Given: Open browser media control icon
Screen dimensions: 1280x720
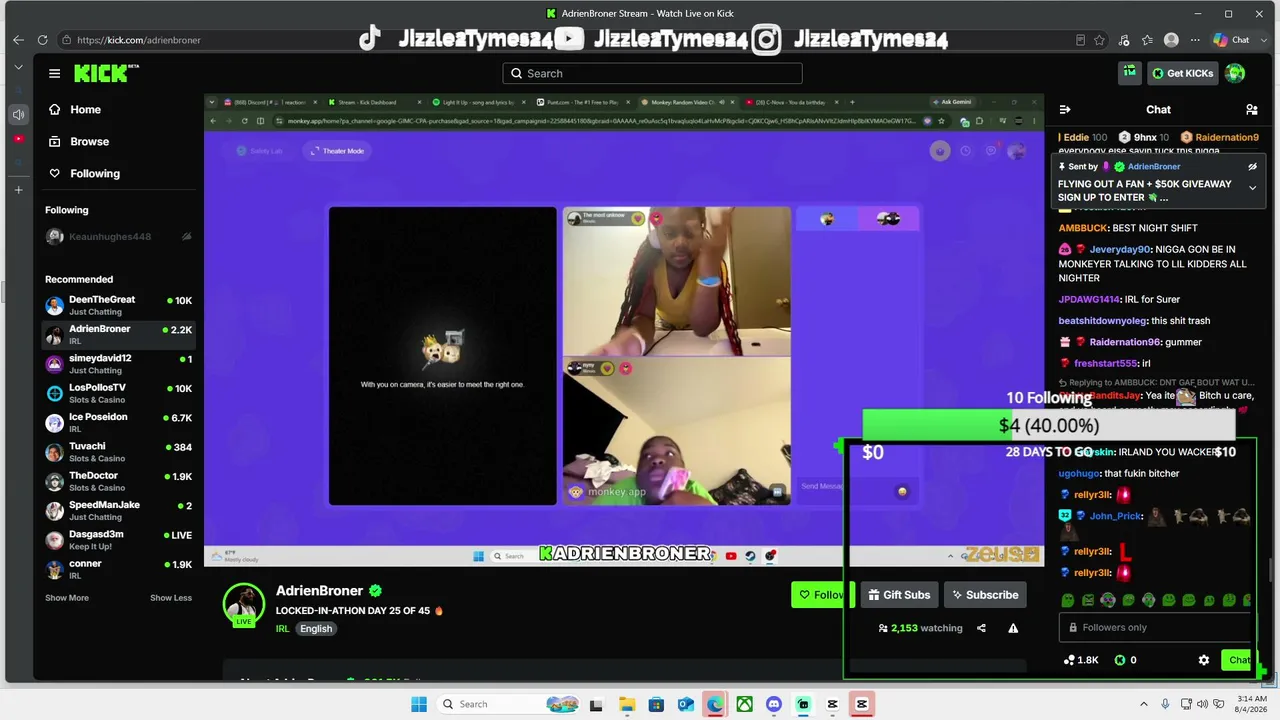Looking at the screenshot, I should [1124, 40].
